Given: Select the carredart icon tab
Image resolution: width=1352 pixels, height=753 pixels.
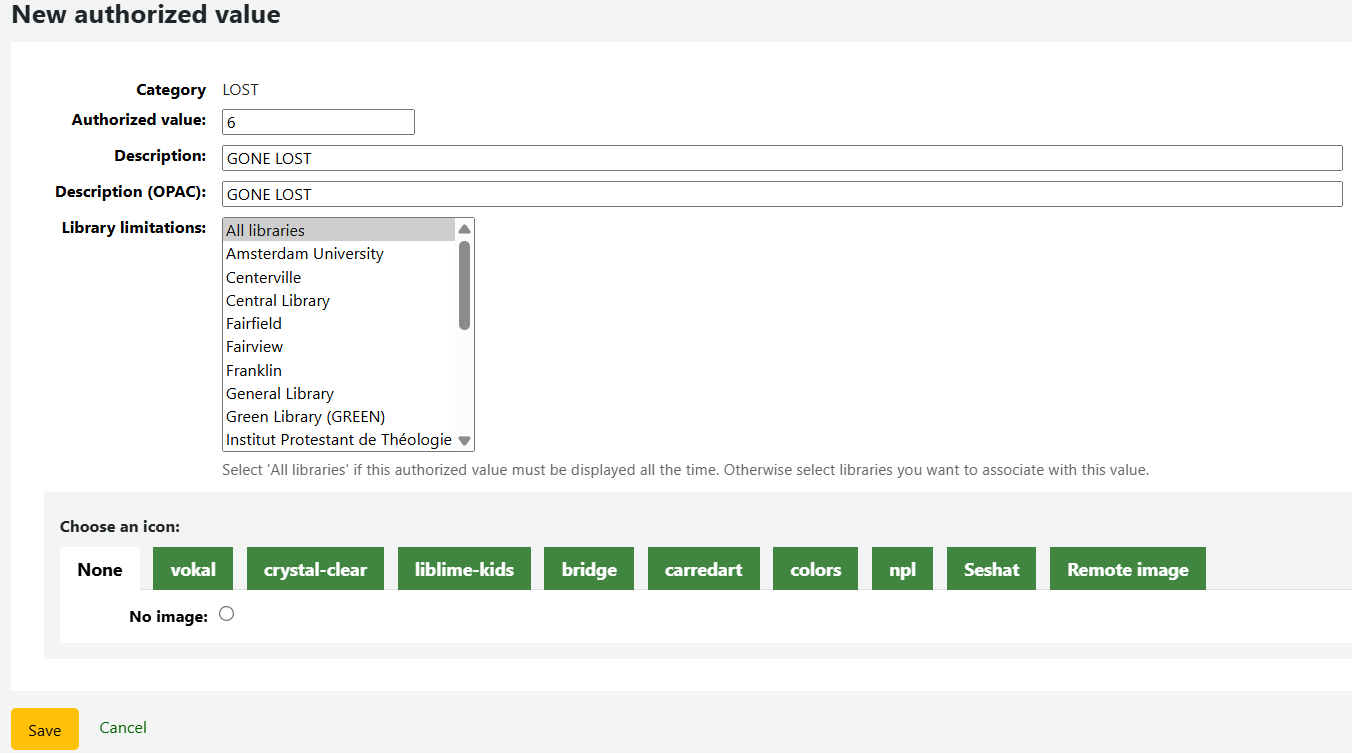Looking at the screenshot, I should [703, 569].
